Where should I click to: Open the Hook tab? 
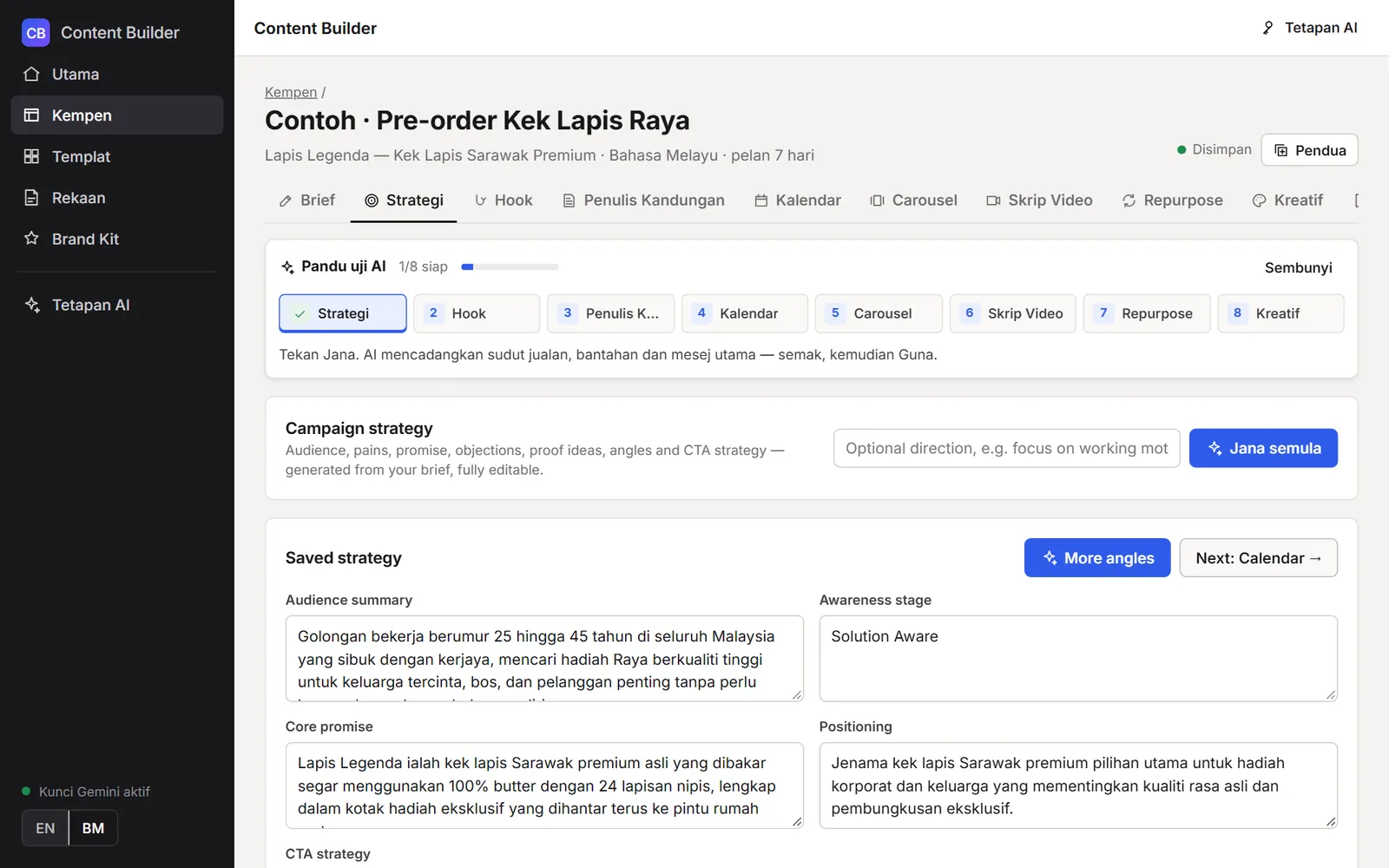[x=503, y=201]
